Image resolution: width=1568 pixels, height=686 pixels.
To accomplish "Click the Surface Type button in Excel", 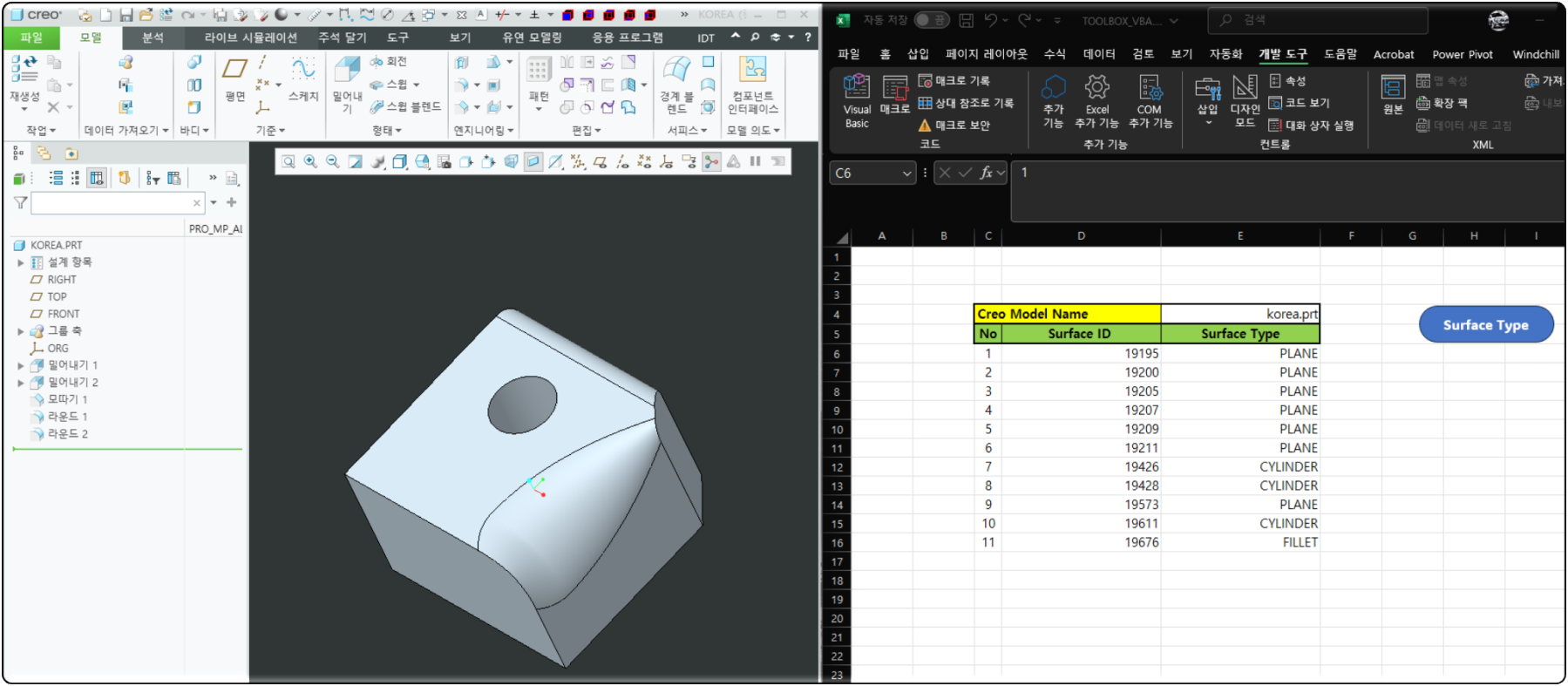I will click(1485, 324).
